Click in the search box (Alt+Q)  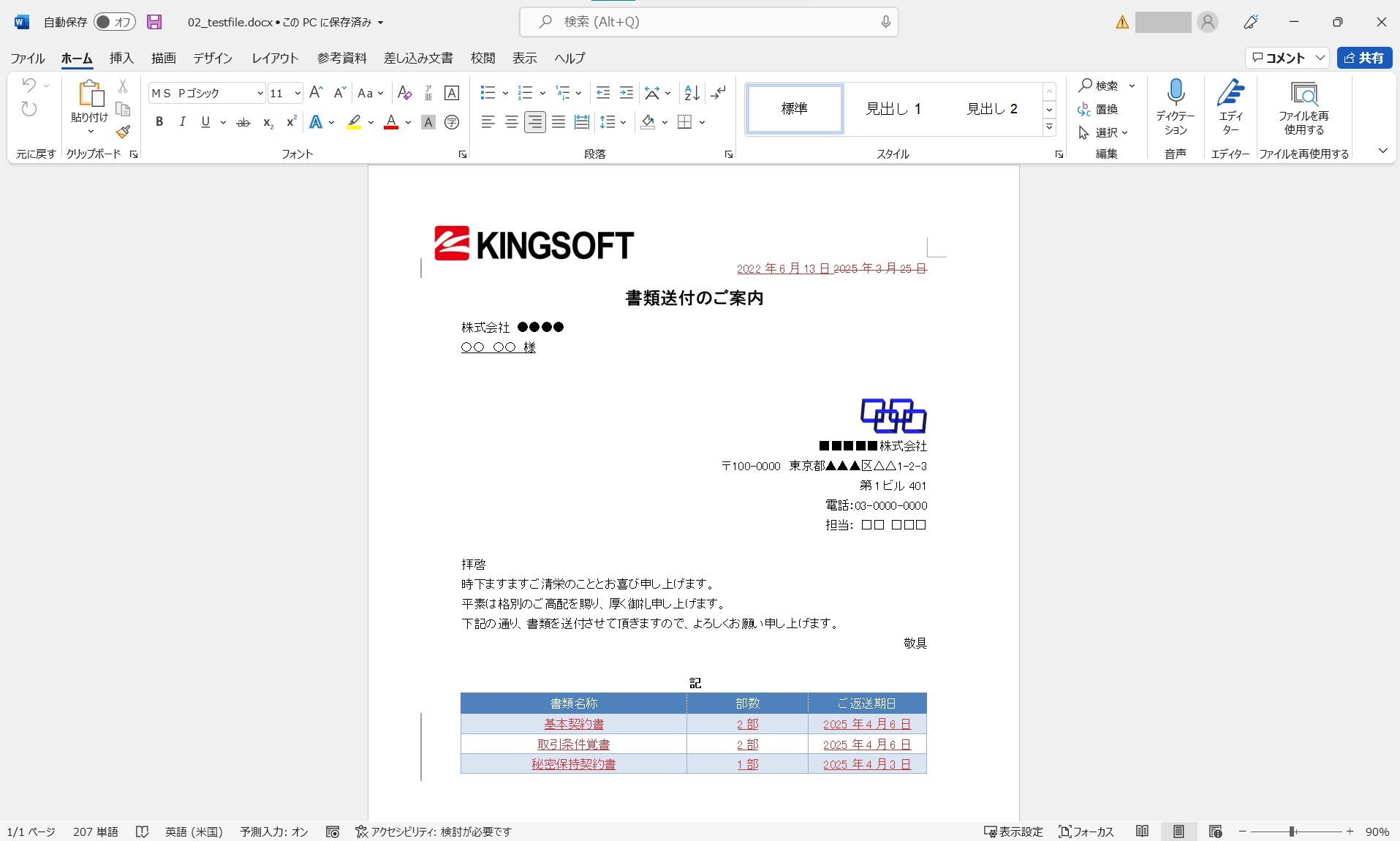pyautogui.click(x=708, y=22)
